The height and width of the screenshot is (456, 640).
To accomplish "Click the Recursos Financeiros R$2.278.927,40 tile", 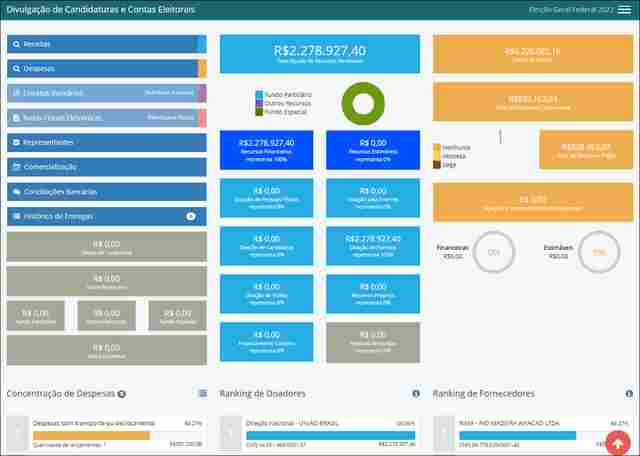I will (267, 149).
